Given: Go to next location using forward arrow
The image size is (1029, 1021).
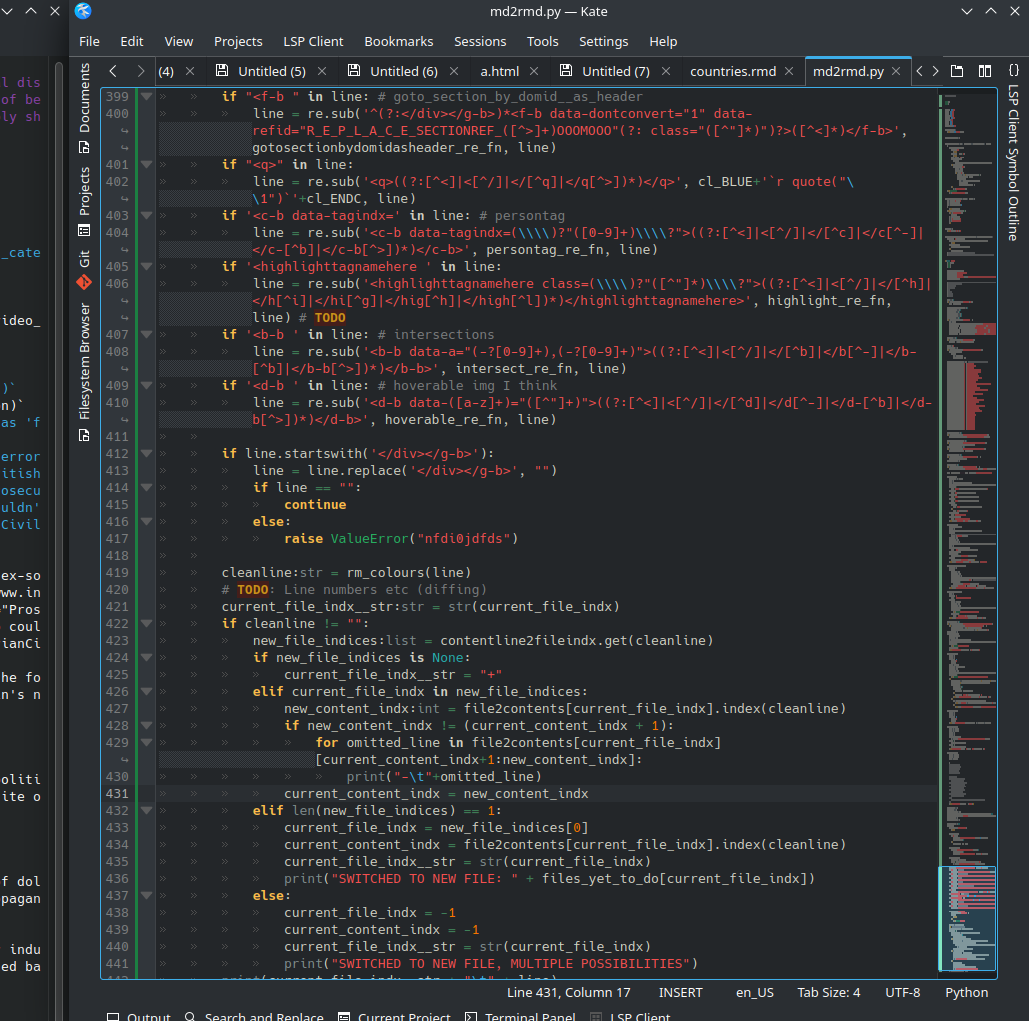Looking at the screenshot, I should coord(141,71).
